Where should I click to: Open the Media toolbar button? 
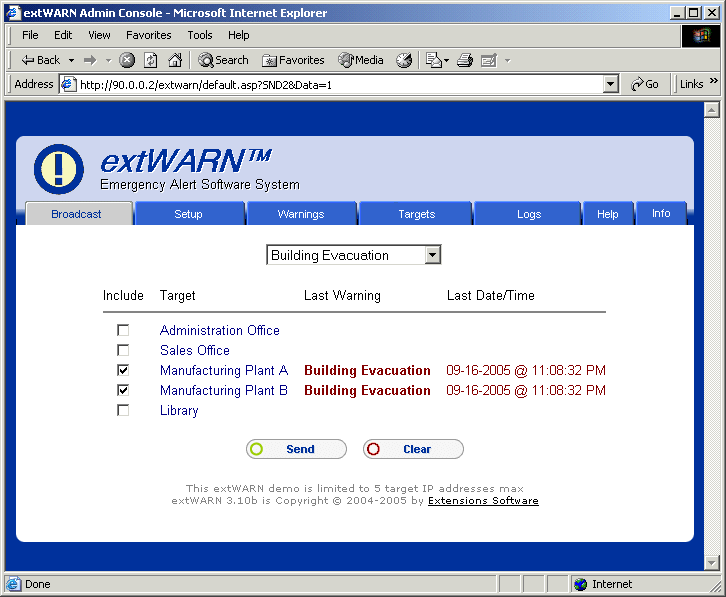[x=361, y=60]
